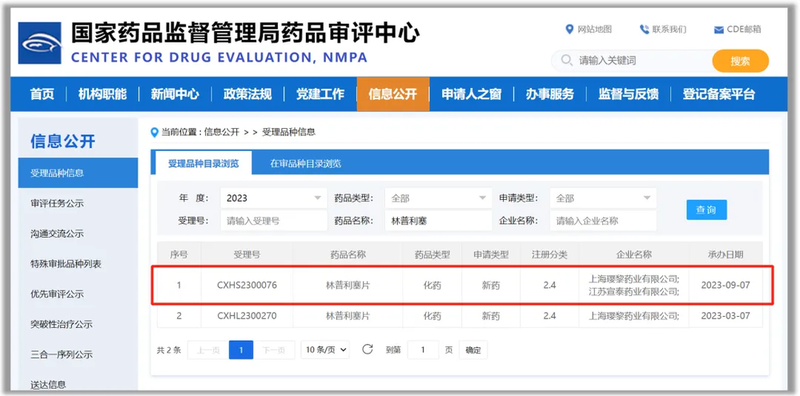Open the 药品类型 dropdown
800x396 pixels.
click(x=438, y=198)
